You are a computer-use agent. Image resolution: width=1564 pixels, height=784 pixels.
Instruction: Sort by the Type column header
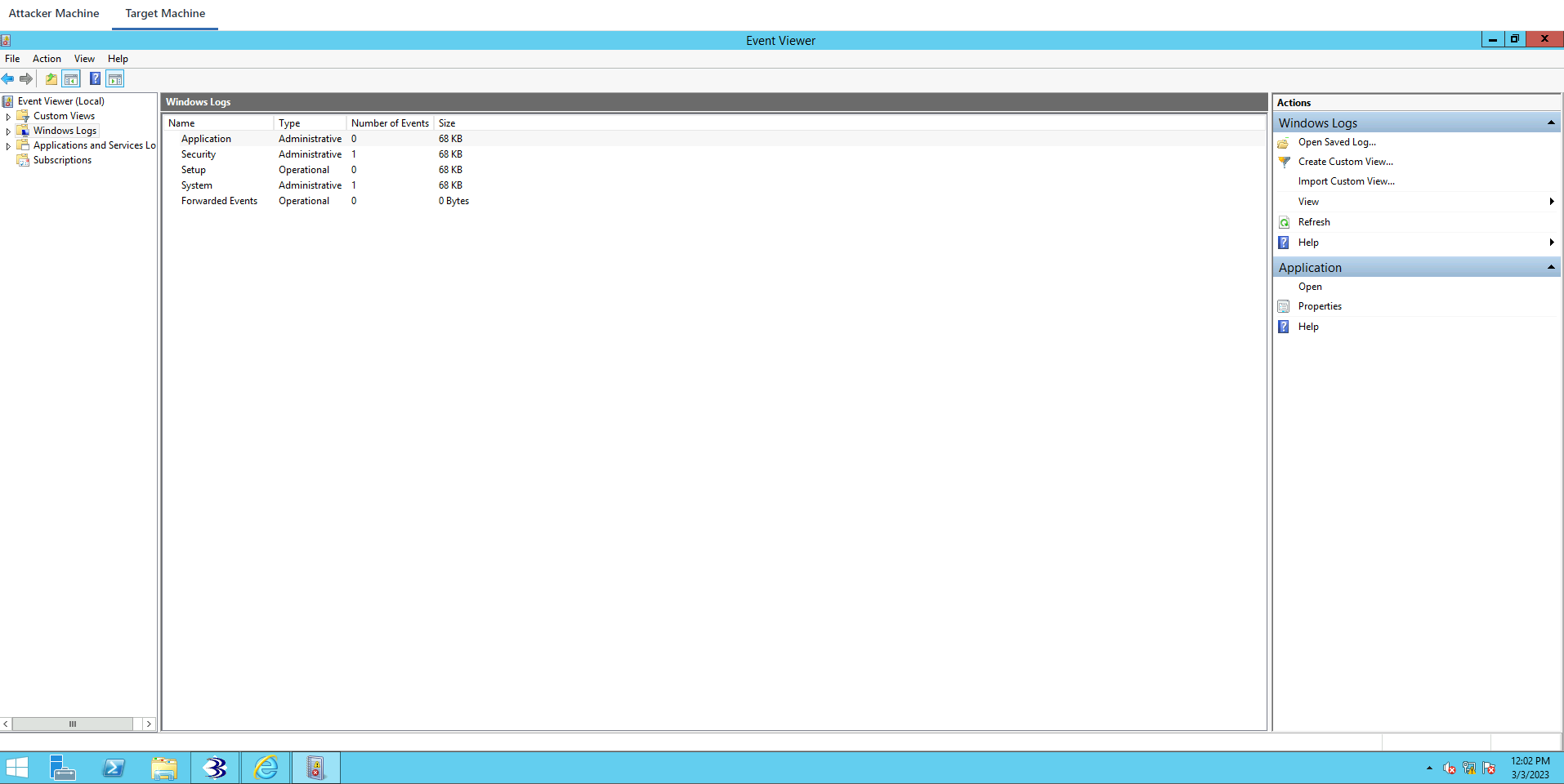pyautogui.click(x=310, y=123)
